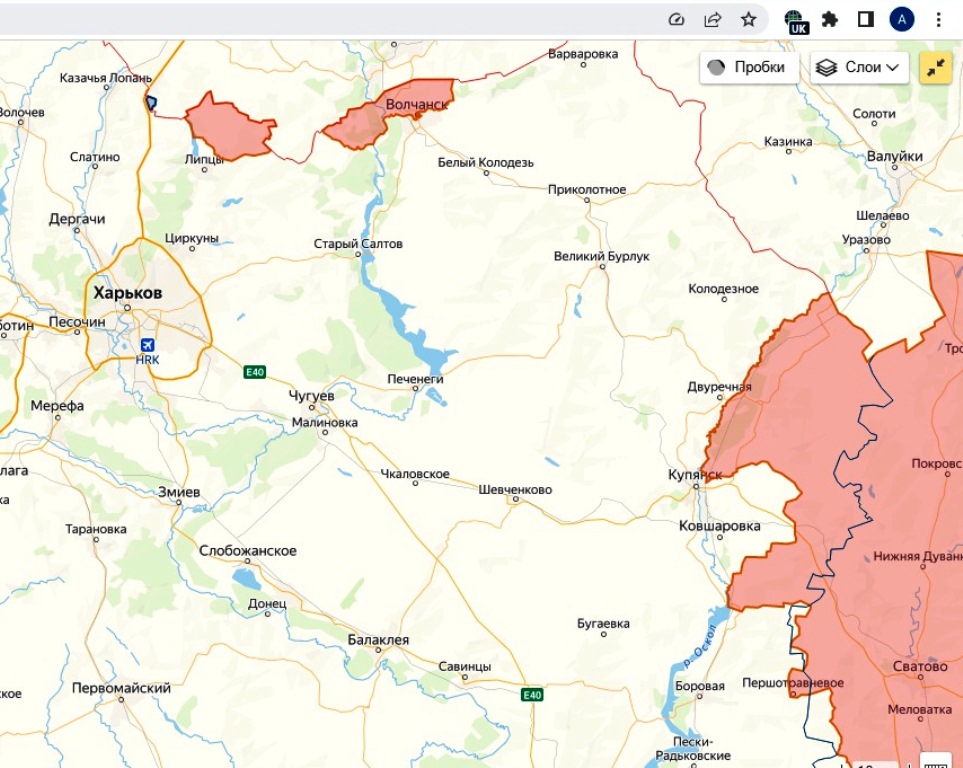This screenshot has height=768, width=963.
Task: Open the Extensions puzzle icon
Action: point(830,20)
